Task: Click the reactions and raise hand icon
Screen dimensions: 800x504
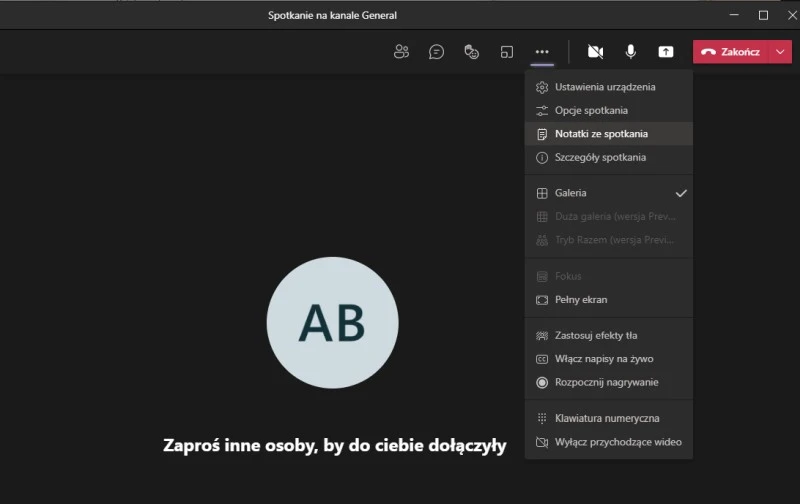Action: click(x=472, y=52)
